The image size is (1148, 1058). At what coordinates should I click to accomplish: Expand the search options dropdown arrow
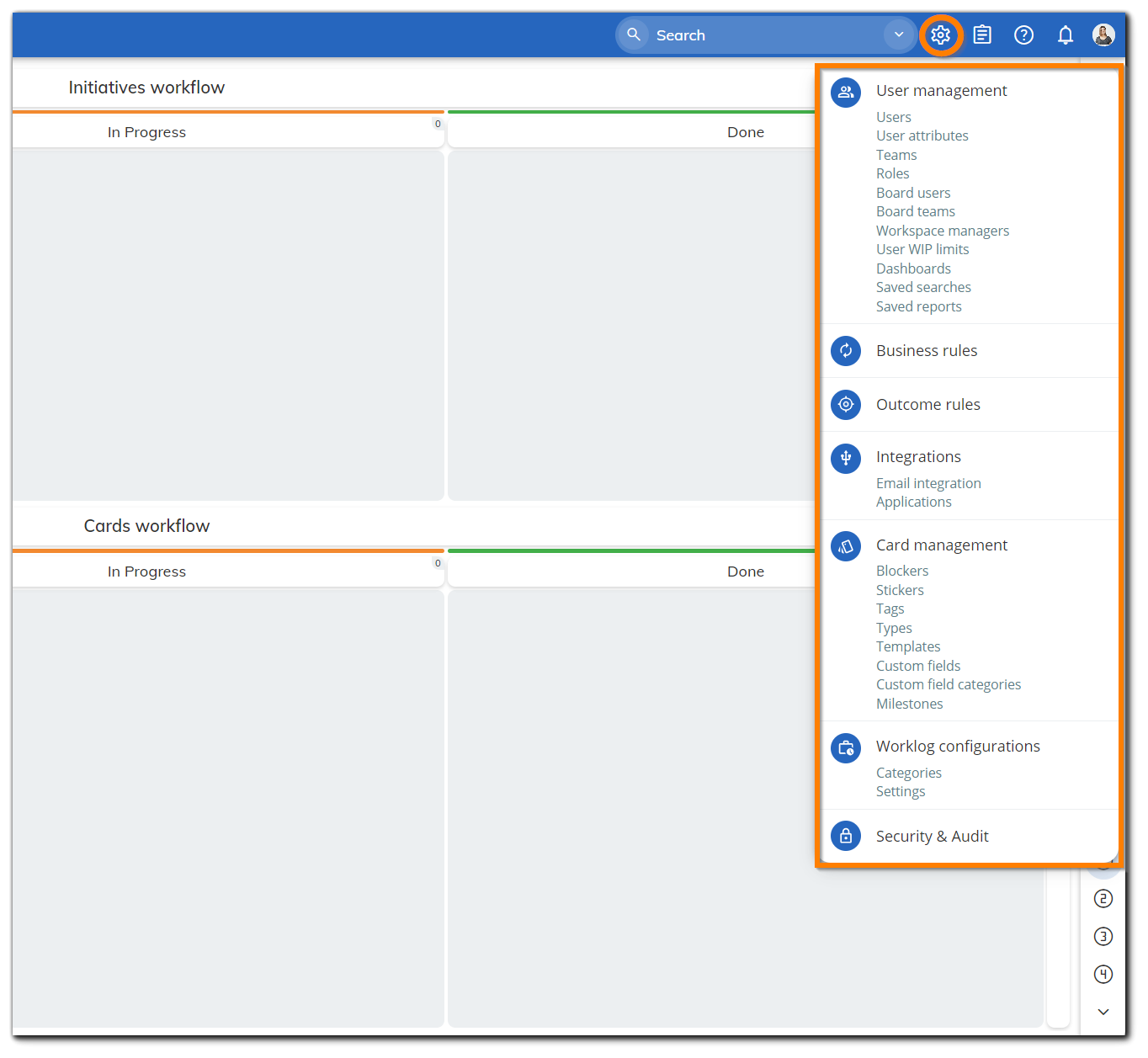(x=899, y=35)
